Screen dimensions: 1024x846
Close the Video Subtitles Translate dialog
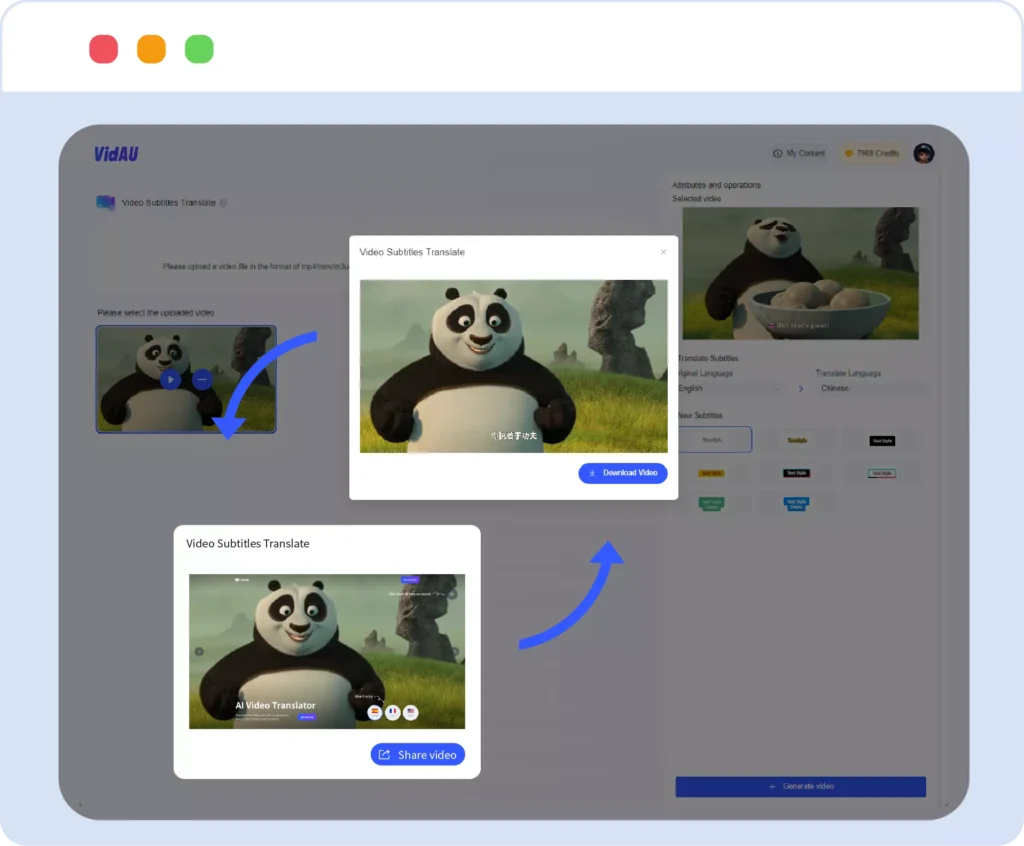[x=664, y=252]
